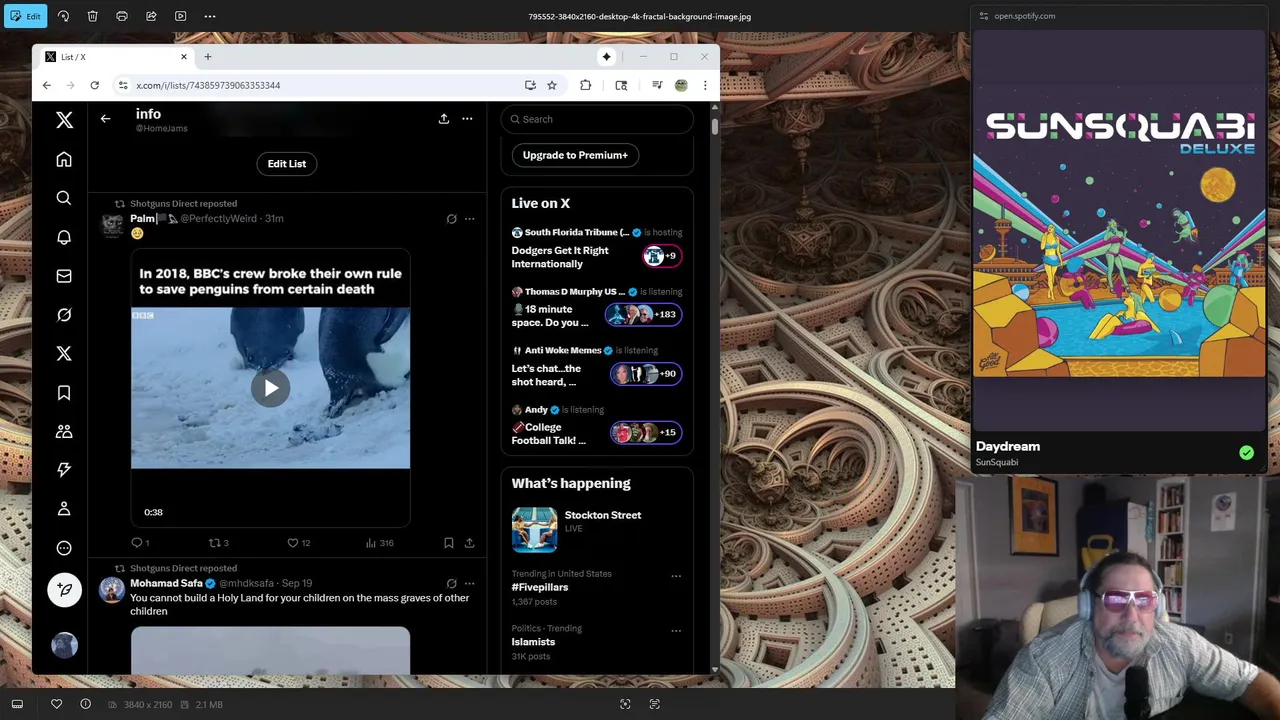Open Grok in X sidebar
The width and height of the screenshot is (1280, 720).
click(x=64, y=315)
